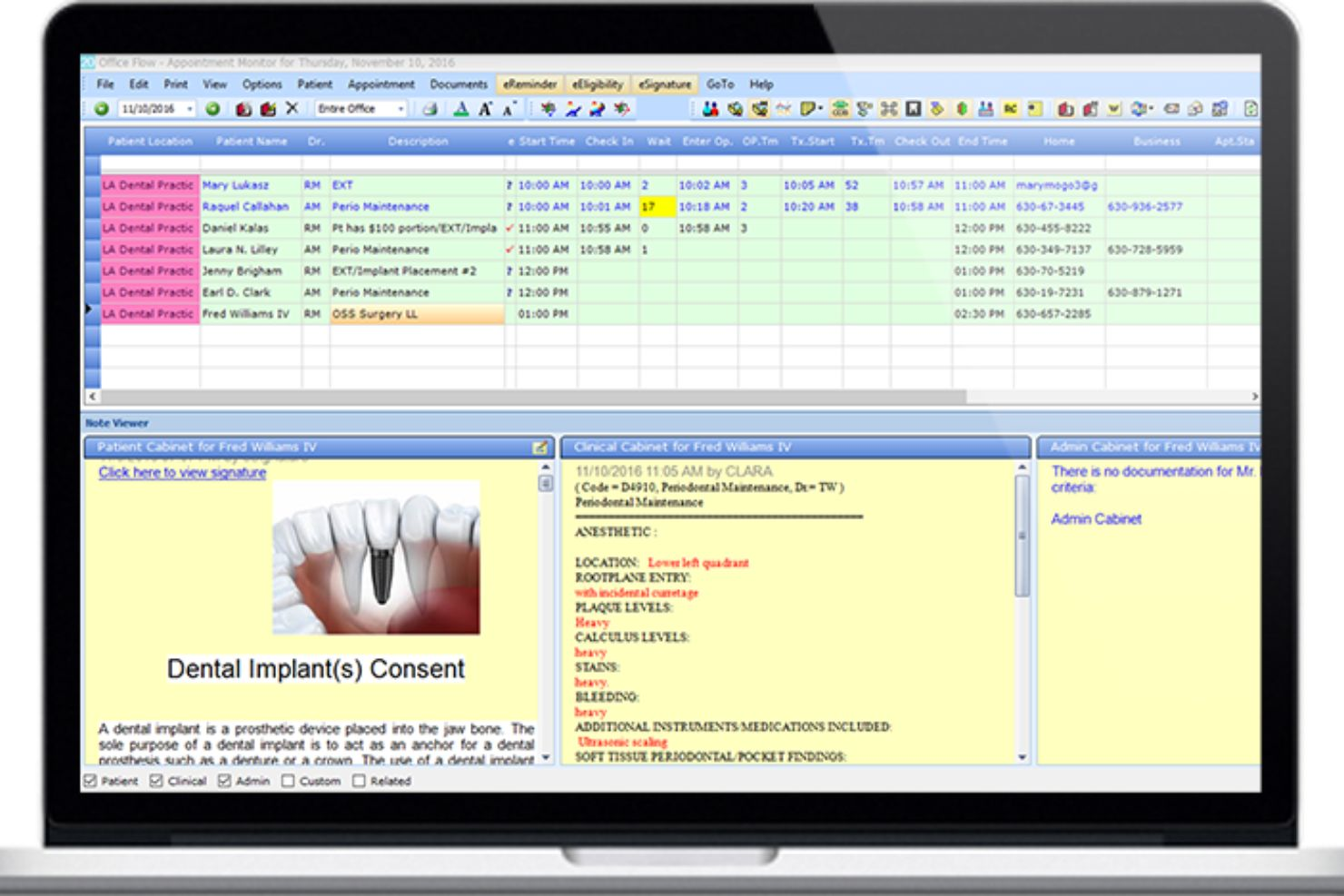
Task: Click the looped command-style knot toolbar icon
Action: (889, 109)
